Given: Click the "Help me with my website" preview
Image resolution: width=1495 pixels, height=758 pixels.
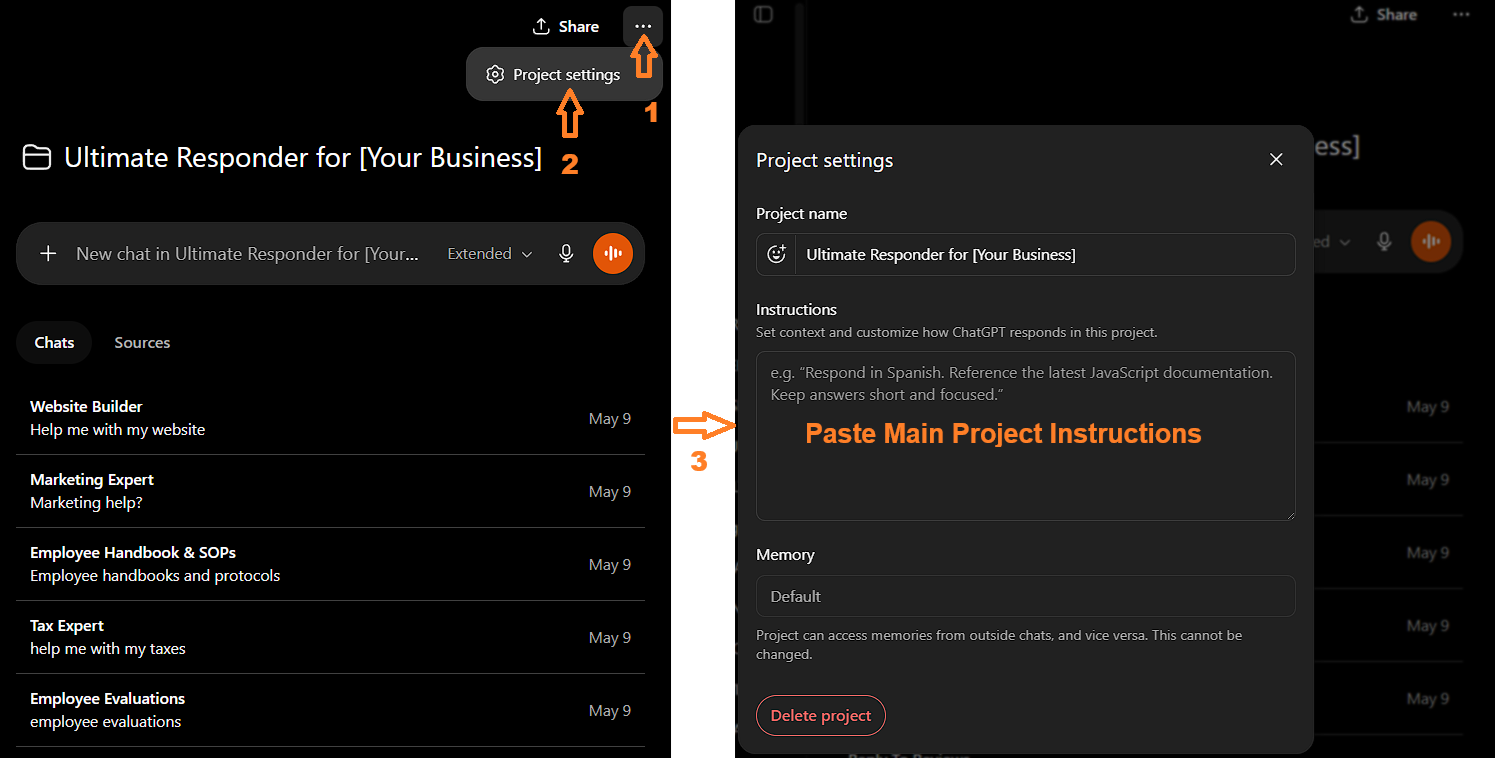Looking at the screenshot, I should coord(117,430).
